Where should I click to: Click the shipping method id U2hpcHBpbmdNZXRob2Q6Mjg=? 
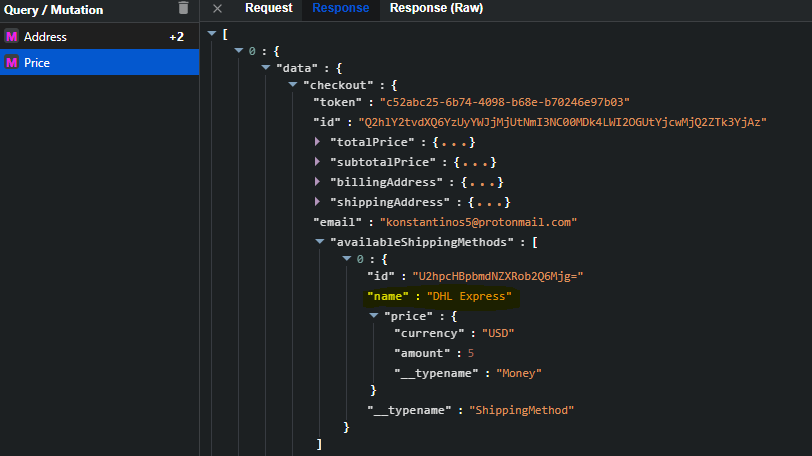(498, 276)
